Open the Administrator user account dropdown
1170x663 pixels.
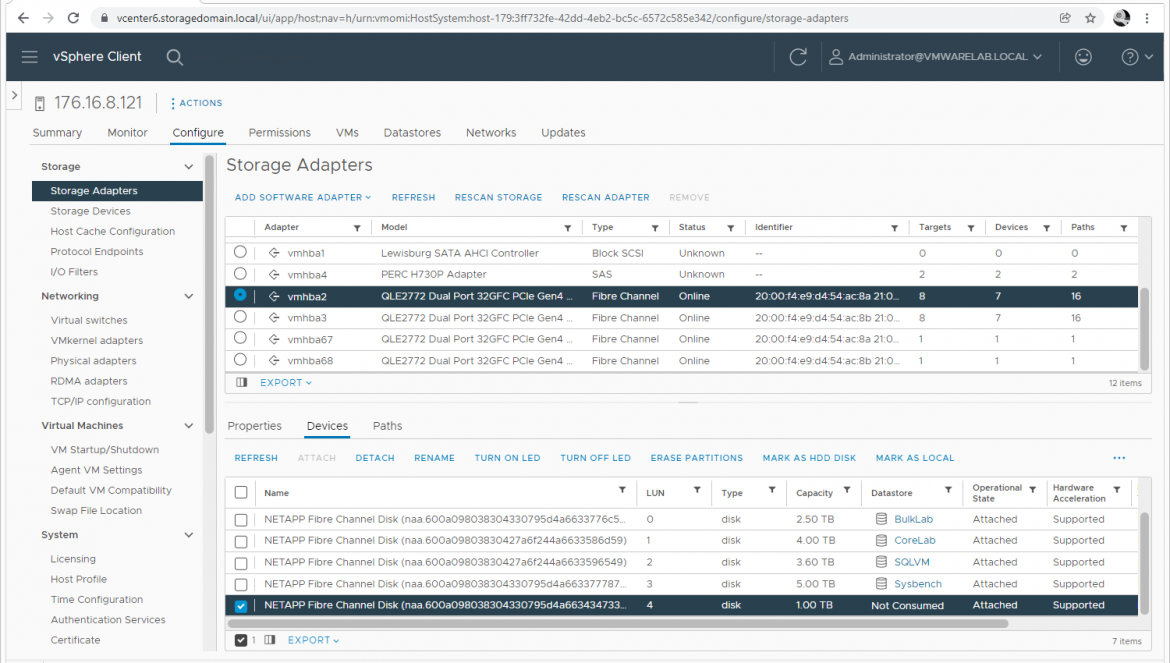click(936, 57)
